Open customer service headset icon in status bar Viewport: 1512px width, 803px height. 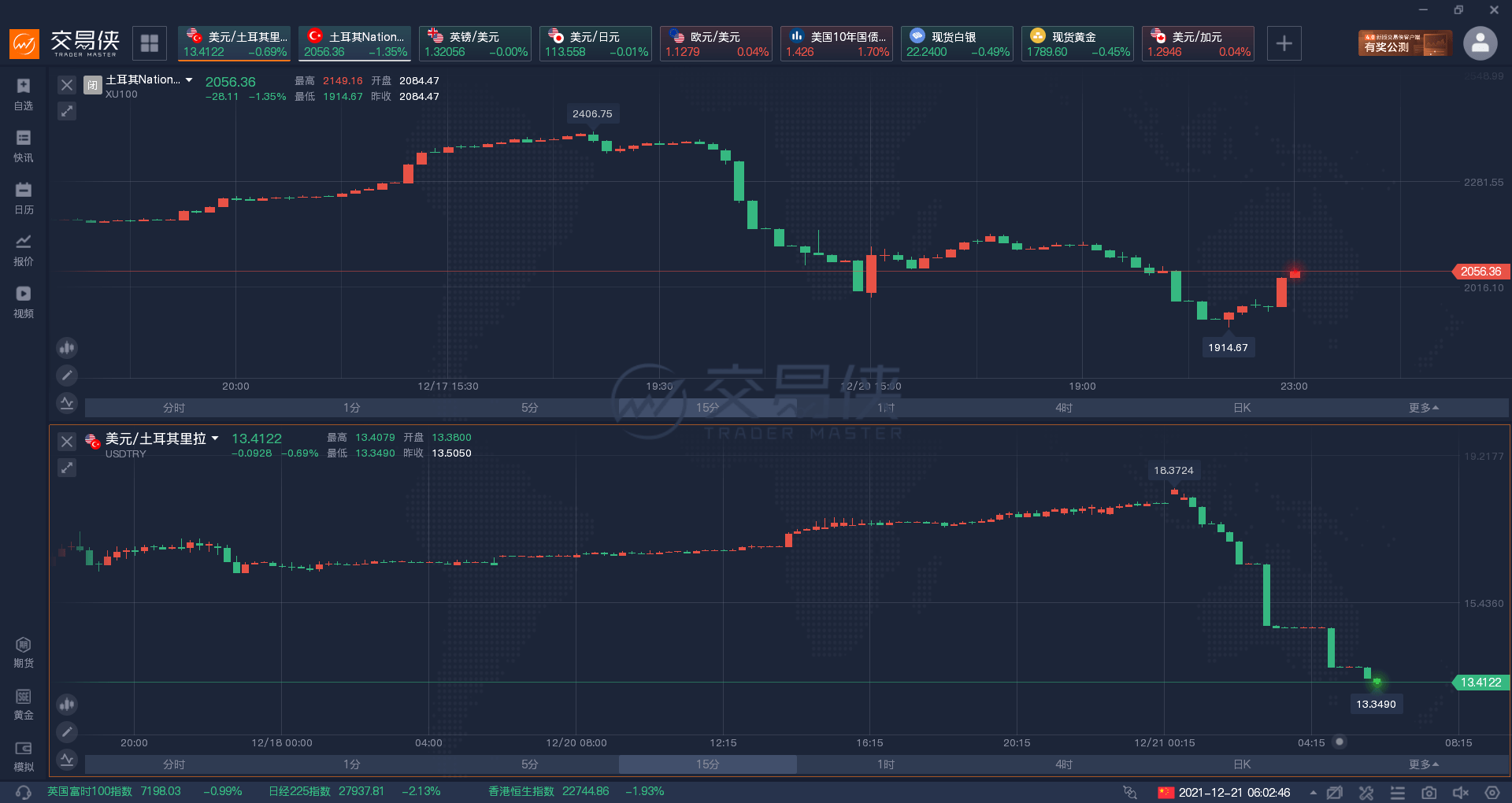pos(24,792)
